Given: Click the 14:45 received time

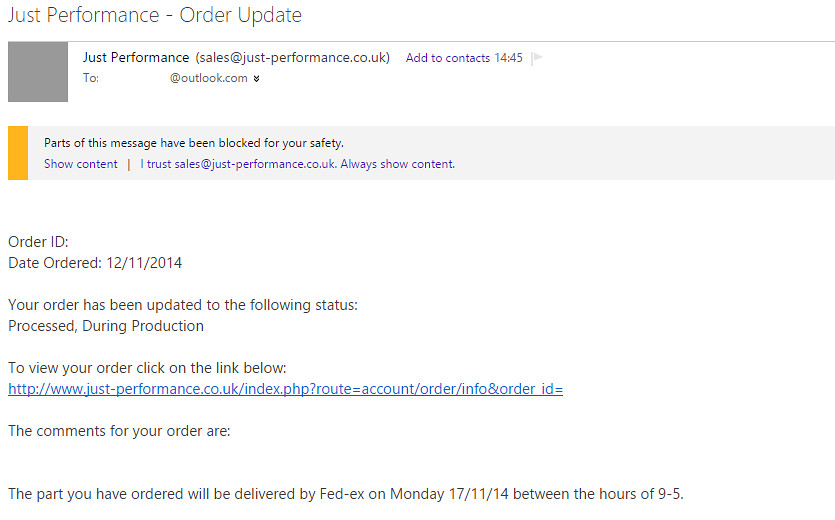Looking at the screenshot, I should [508, 58].
